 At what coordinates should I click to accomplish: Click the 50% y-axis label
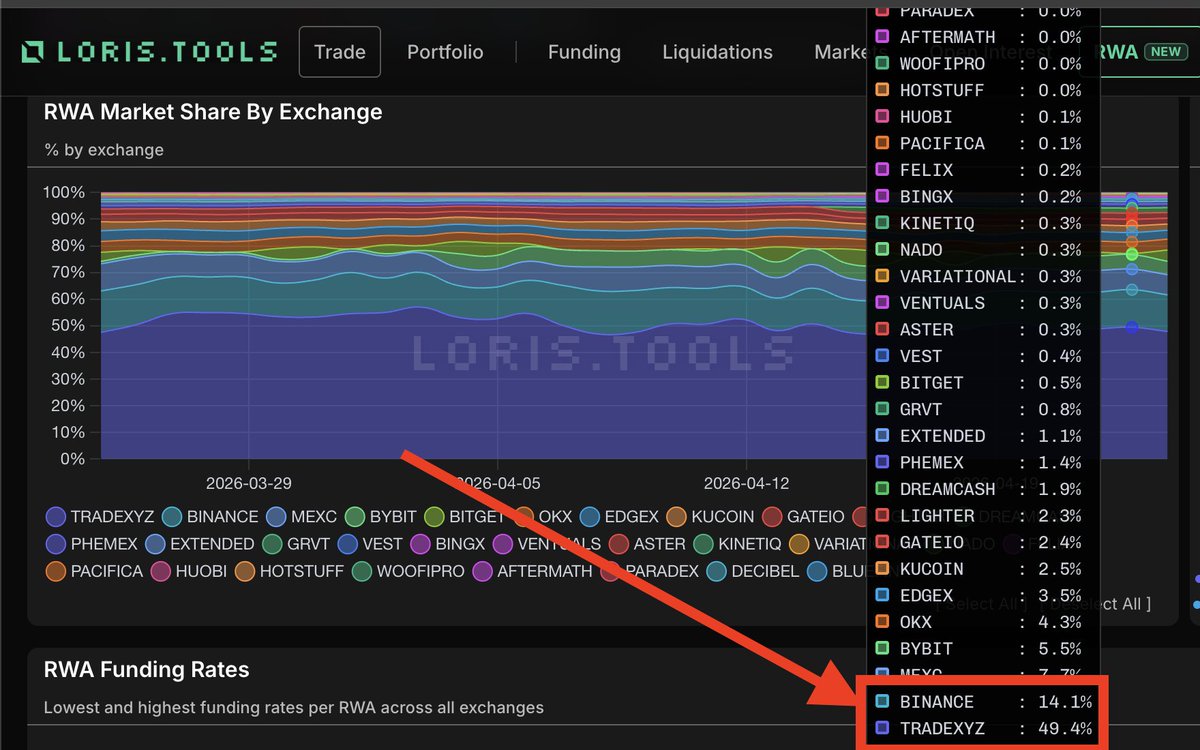tap(68, 326)
